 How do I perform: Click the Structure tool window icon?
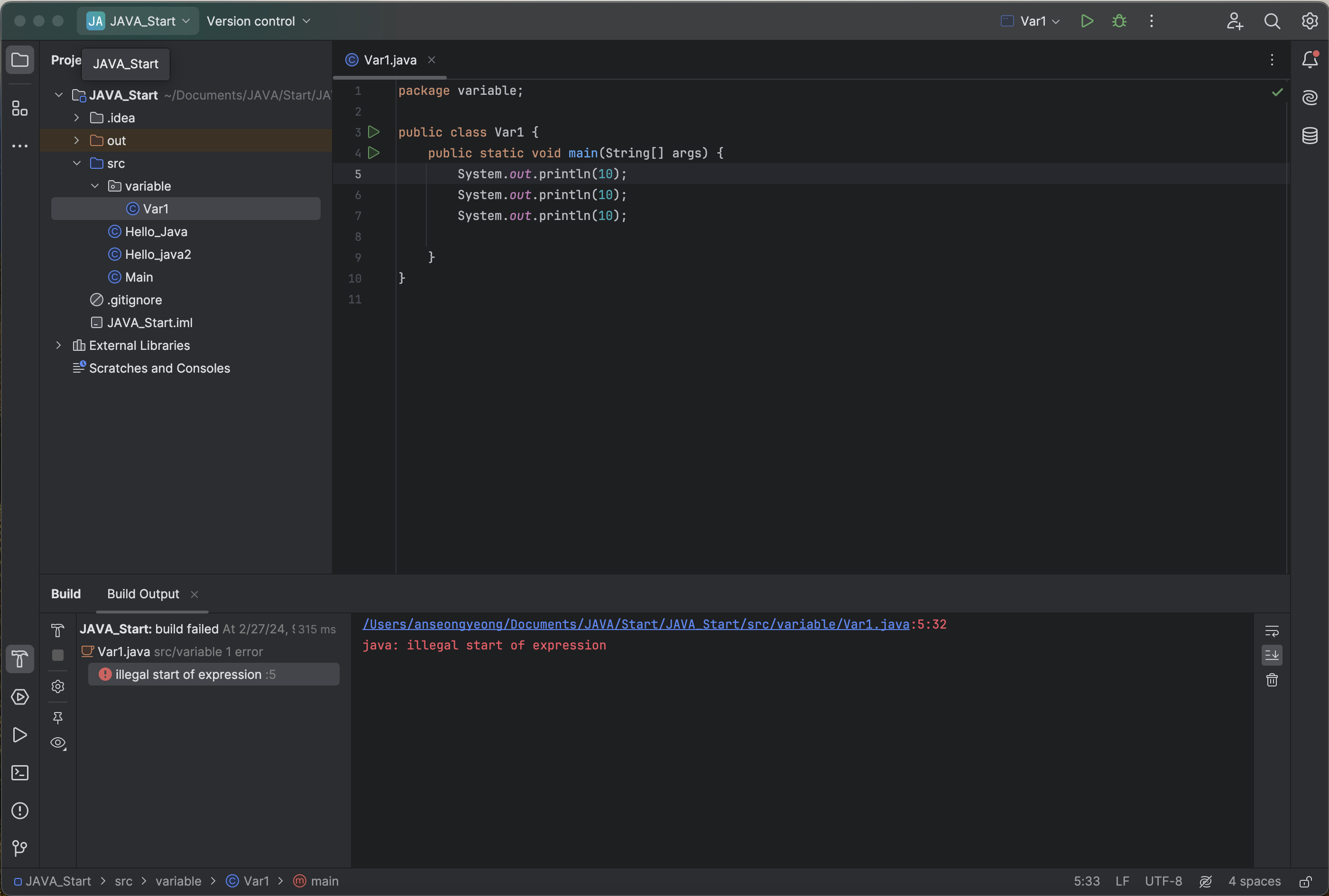coord(20,108)
